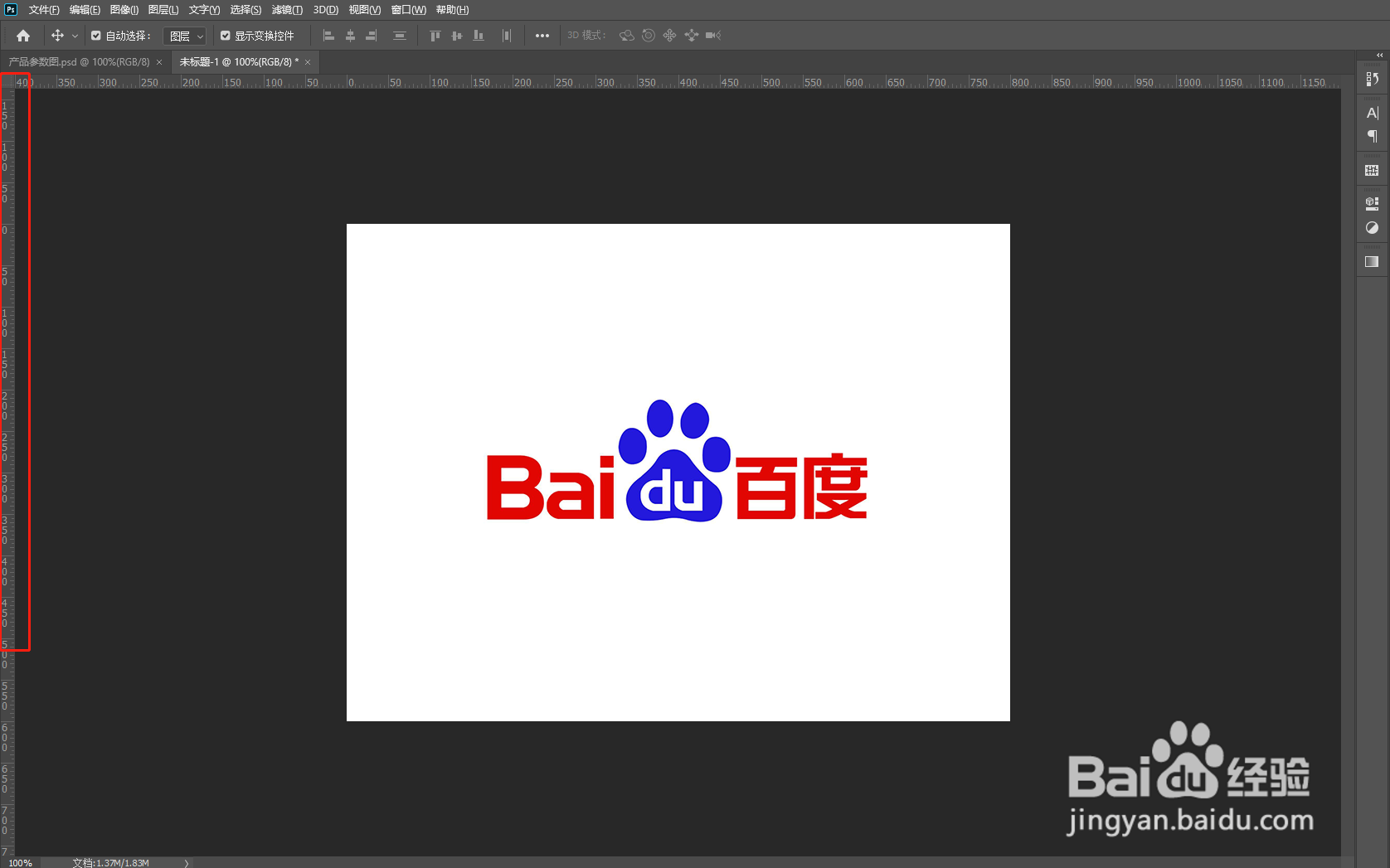Open the Gradients panel icon
This screenshot has height=868, width=1390.
(1372, 262)
